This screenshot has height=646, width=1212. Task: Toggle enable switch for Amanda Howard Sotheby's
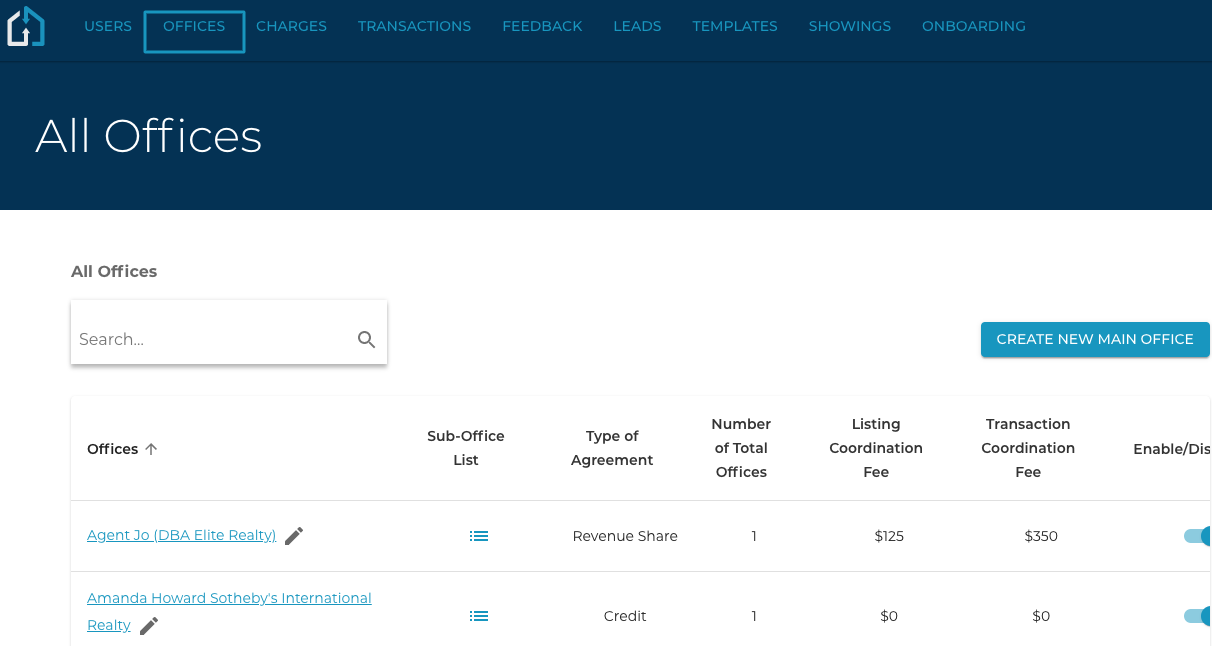(x=1197, y=616)
